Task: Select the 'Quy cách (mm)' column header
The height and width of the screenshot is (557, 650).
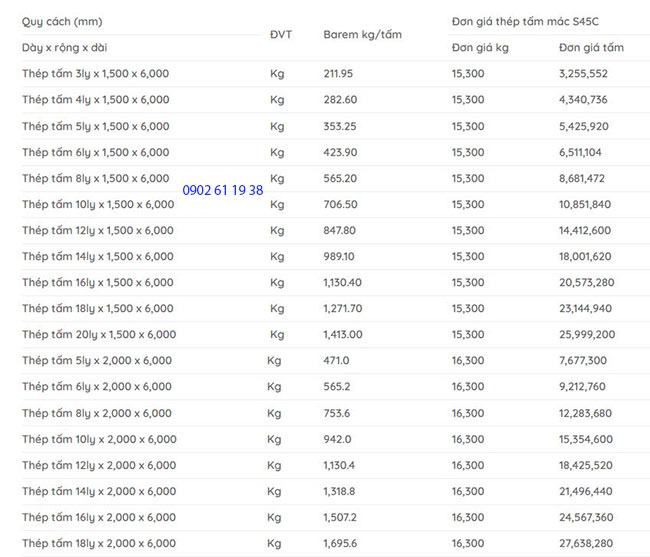Action: coord(62,21)
